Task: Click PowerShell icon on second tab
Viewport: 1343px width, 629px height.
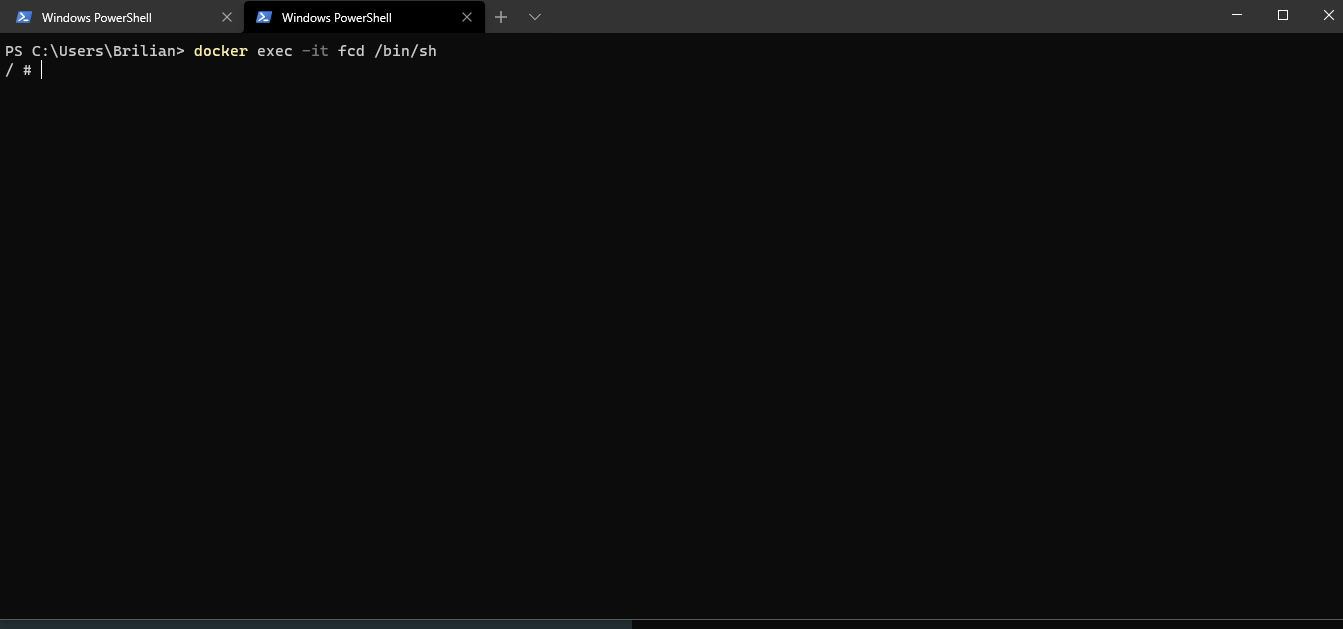Action: tap(264, 17)
